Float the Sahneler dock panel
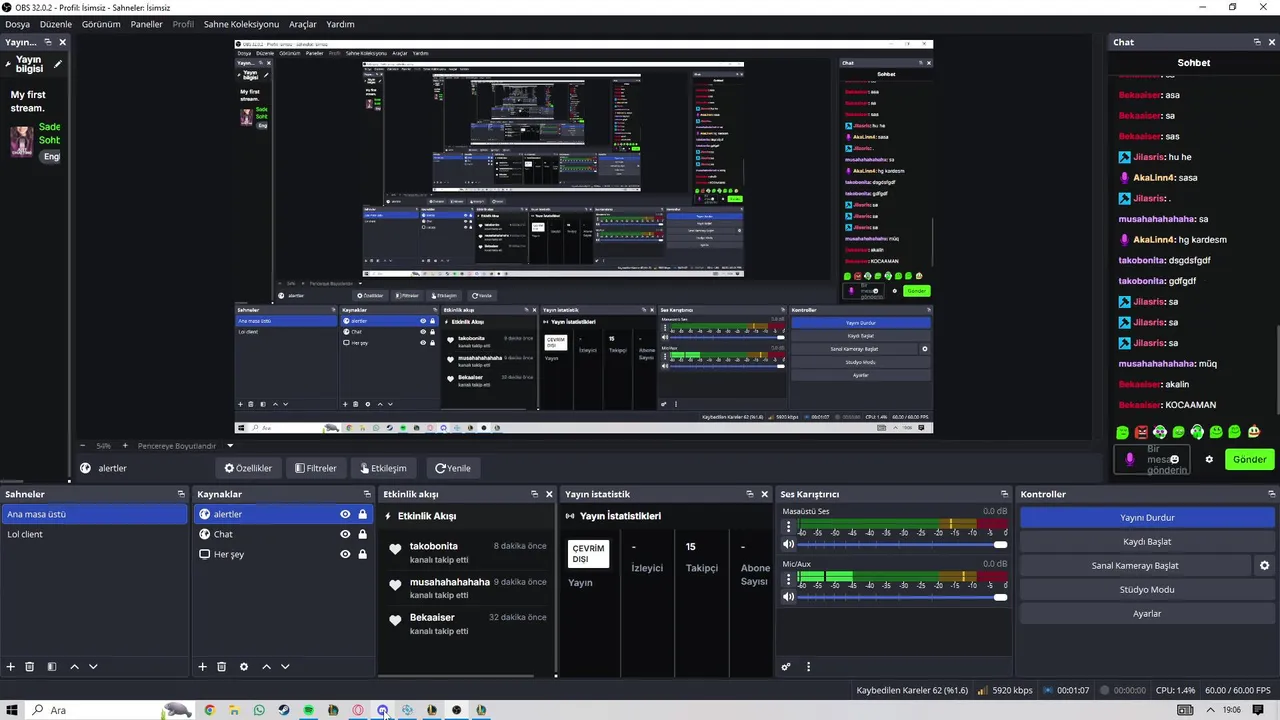Viewport: 1280px width, 720px height. click(x=181, y=494)
